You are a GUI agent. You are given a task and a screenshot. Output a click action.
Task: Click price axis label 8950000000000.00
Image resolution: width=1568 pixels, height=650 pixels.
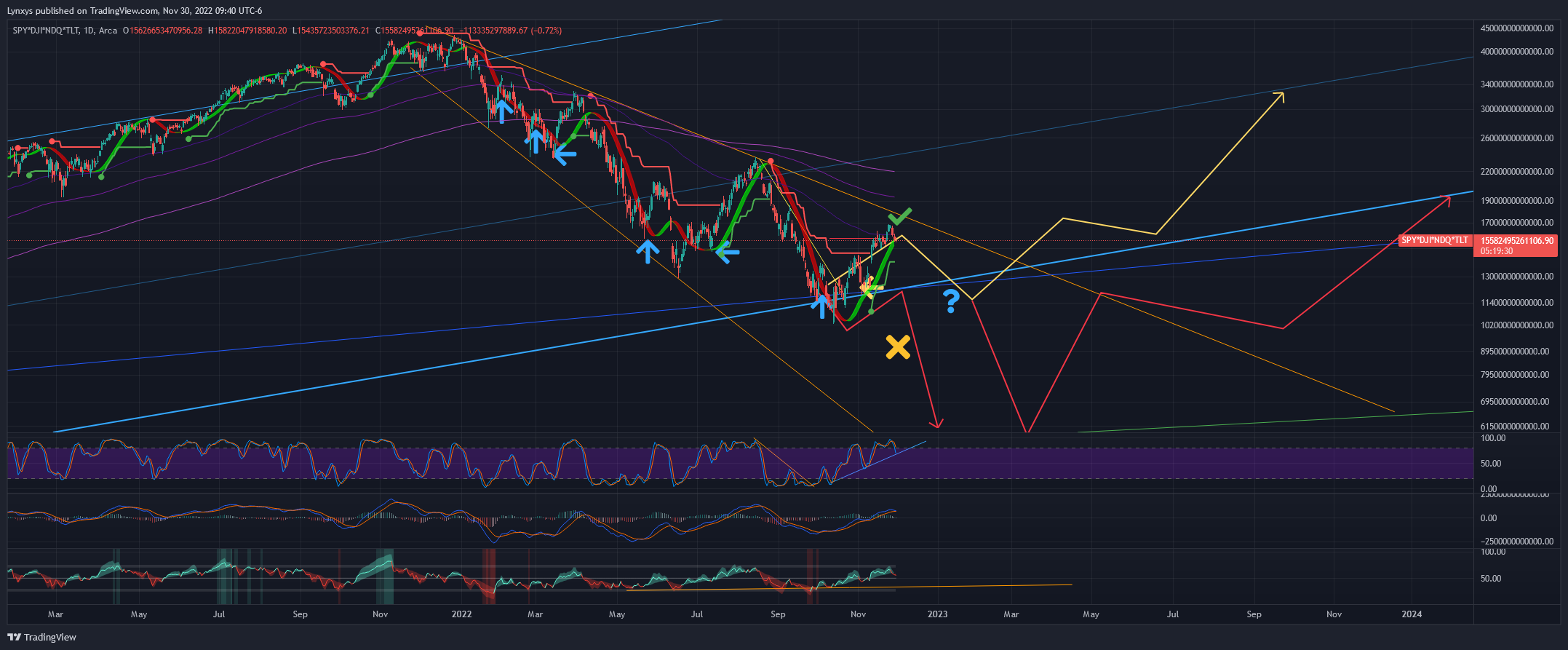tap(1515, 352)
